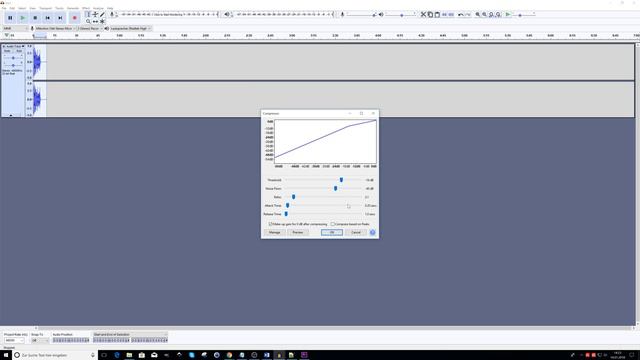Screen dimensions: 640x360
Task: Click the Undo arrow icon
Action: tap(460, 14)
